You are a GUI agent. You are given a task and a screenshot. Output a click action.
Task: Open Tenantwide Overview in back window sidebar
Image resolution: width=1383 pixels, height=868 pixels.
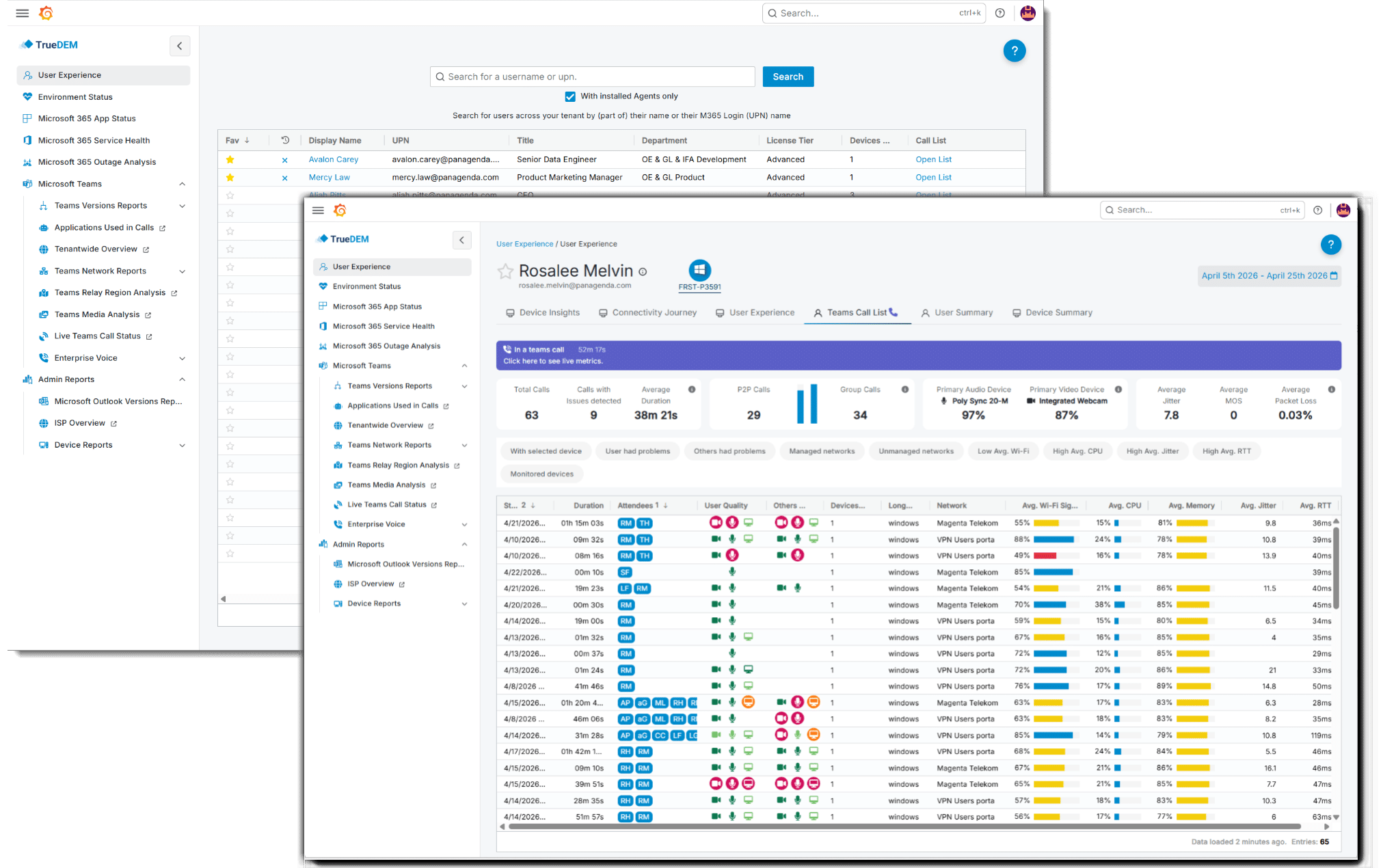click(x=96, y=249)
